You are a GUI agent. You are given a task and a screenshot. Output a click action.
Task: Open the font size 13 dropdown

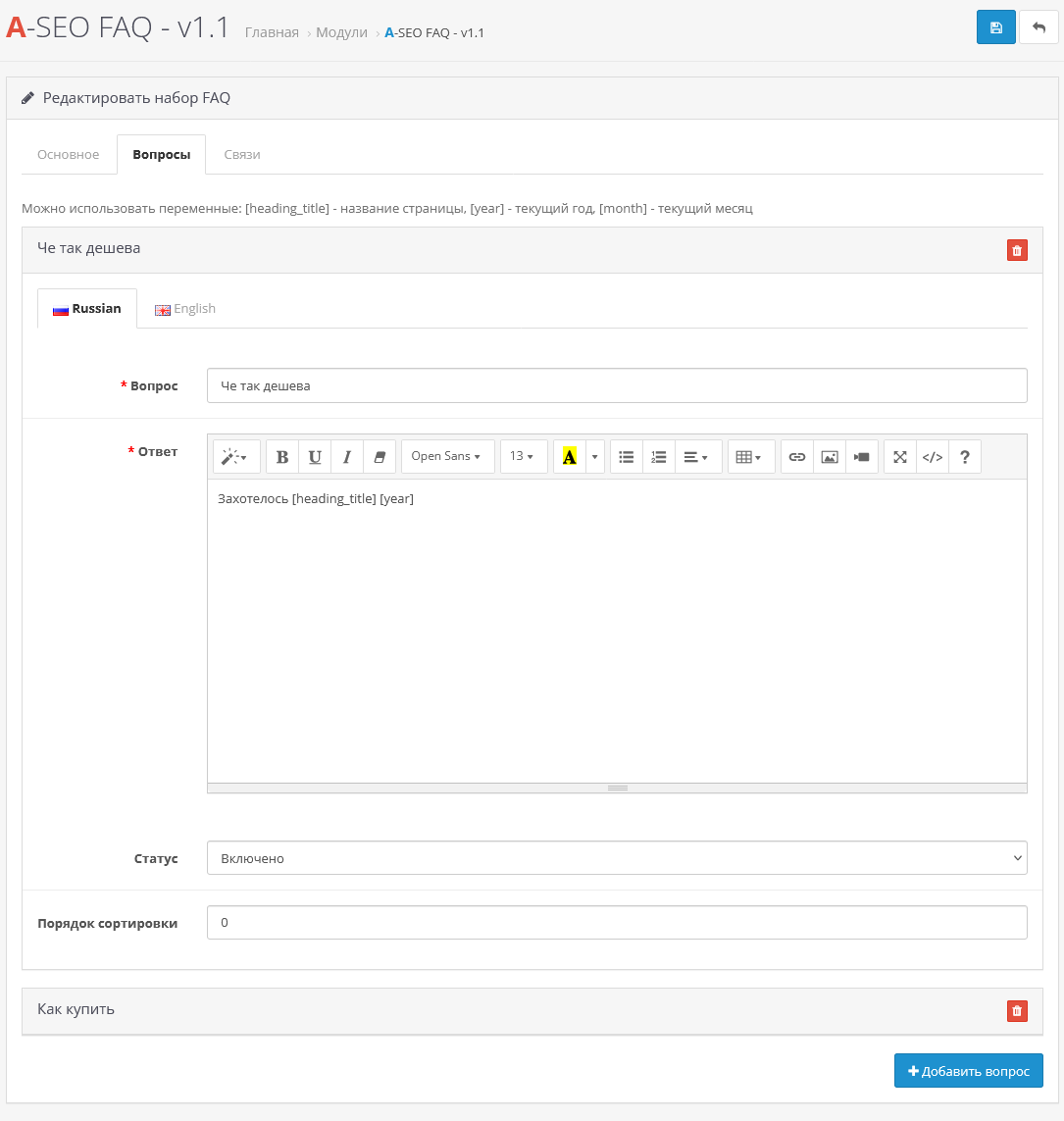(x=523, y=457)
